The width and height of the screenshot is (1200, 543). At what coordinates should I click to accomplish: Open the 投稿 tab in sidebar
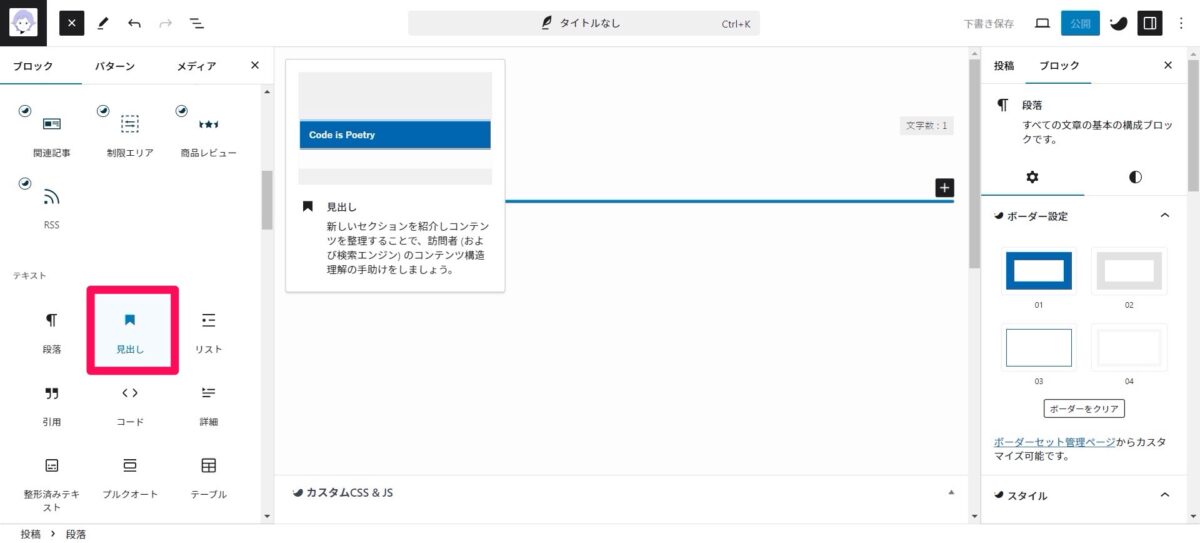click(x=1004, y=66)
